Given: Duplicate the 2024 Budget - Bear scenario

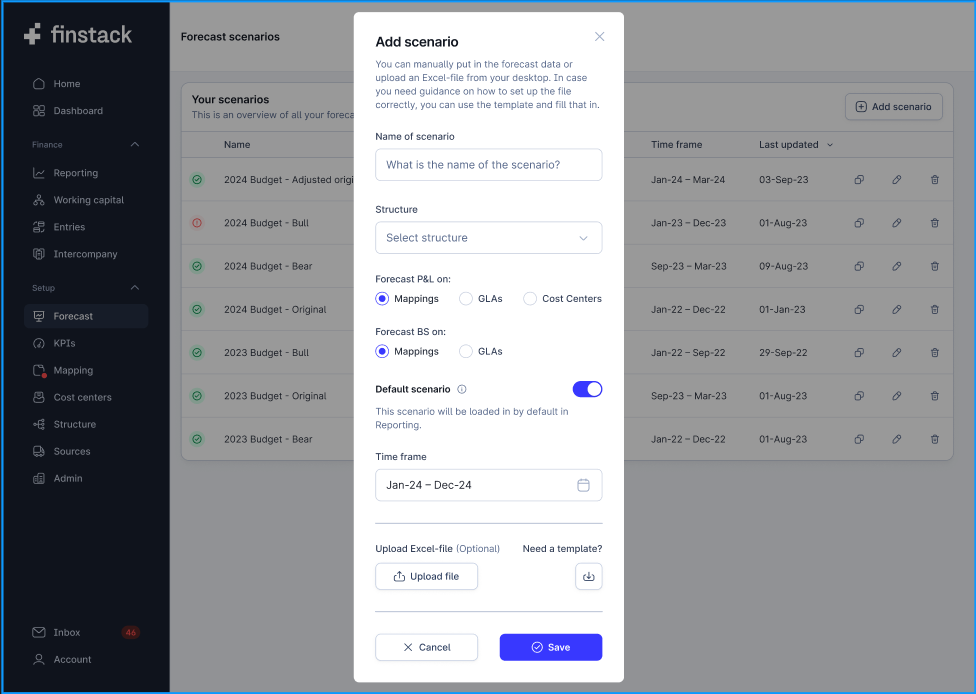Looking at the screenshot, I should click(859, 266).
